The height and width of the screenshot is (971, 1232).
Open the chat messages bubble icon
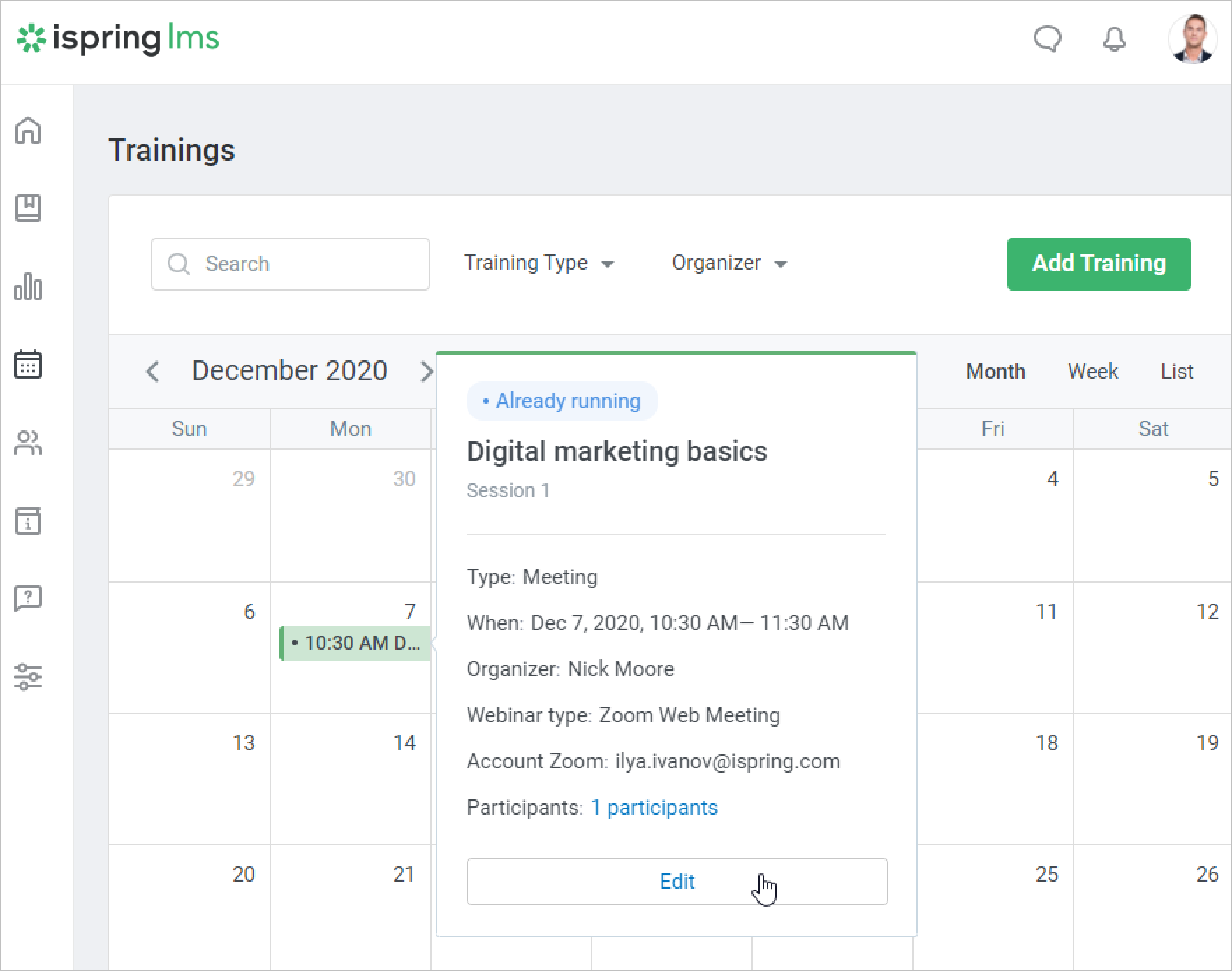tap(1047, 39)
